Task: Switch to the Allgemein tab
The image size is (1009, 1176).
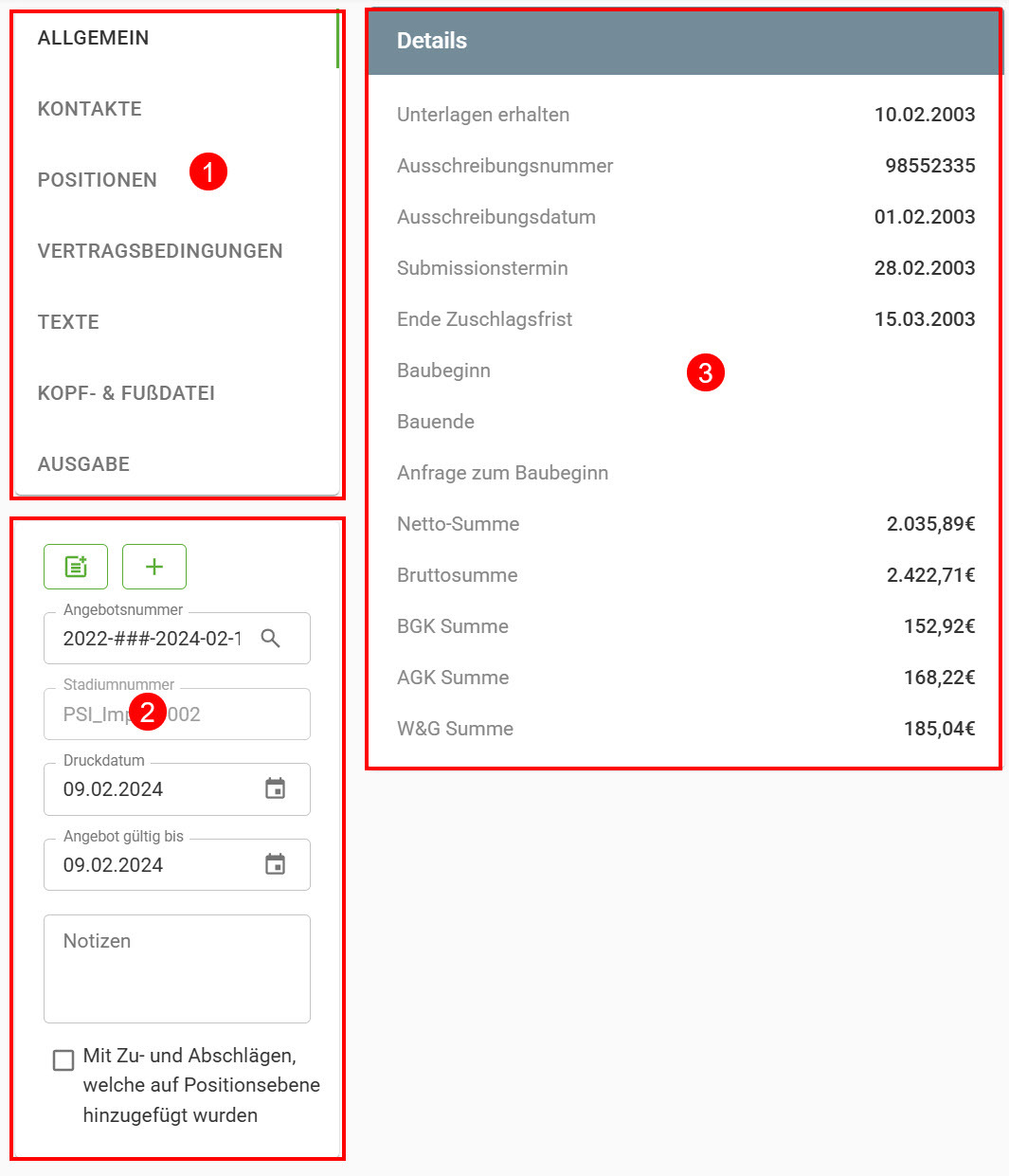Action: (93, 38)
